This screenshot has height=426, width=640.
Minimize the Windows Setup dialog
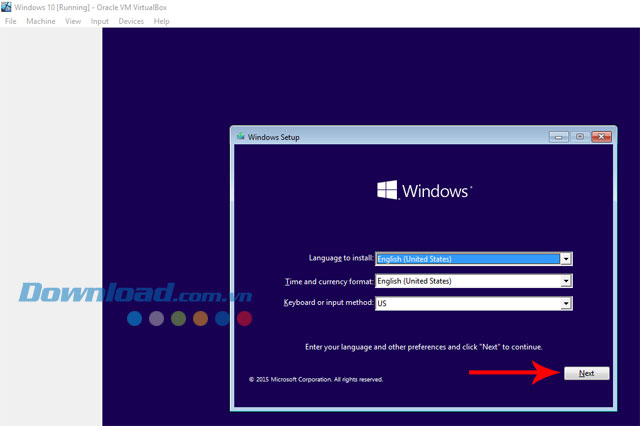(x=558, y=137)
